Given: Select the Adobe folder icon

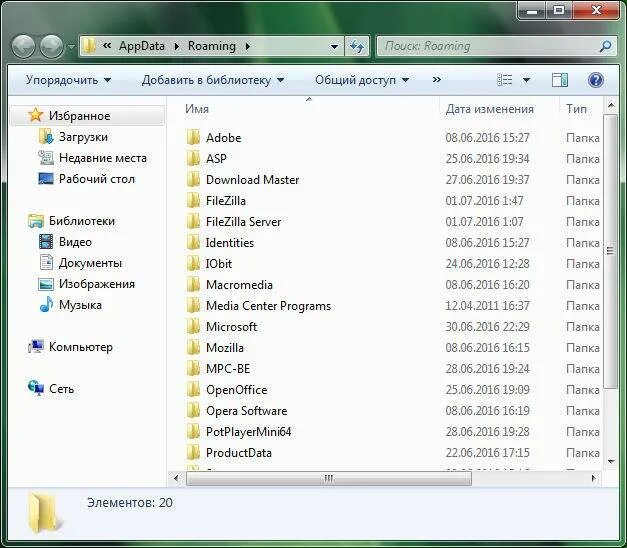Looking at the screenshot, I should pyautogui.click(x=193, y=137).
